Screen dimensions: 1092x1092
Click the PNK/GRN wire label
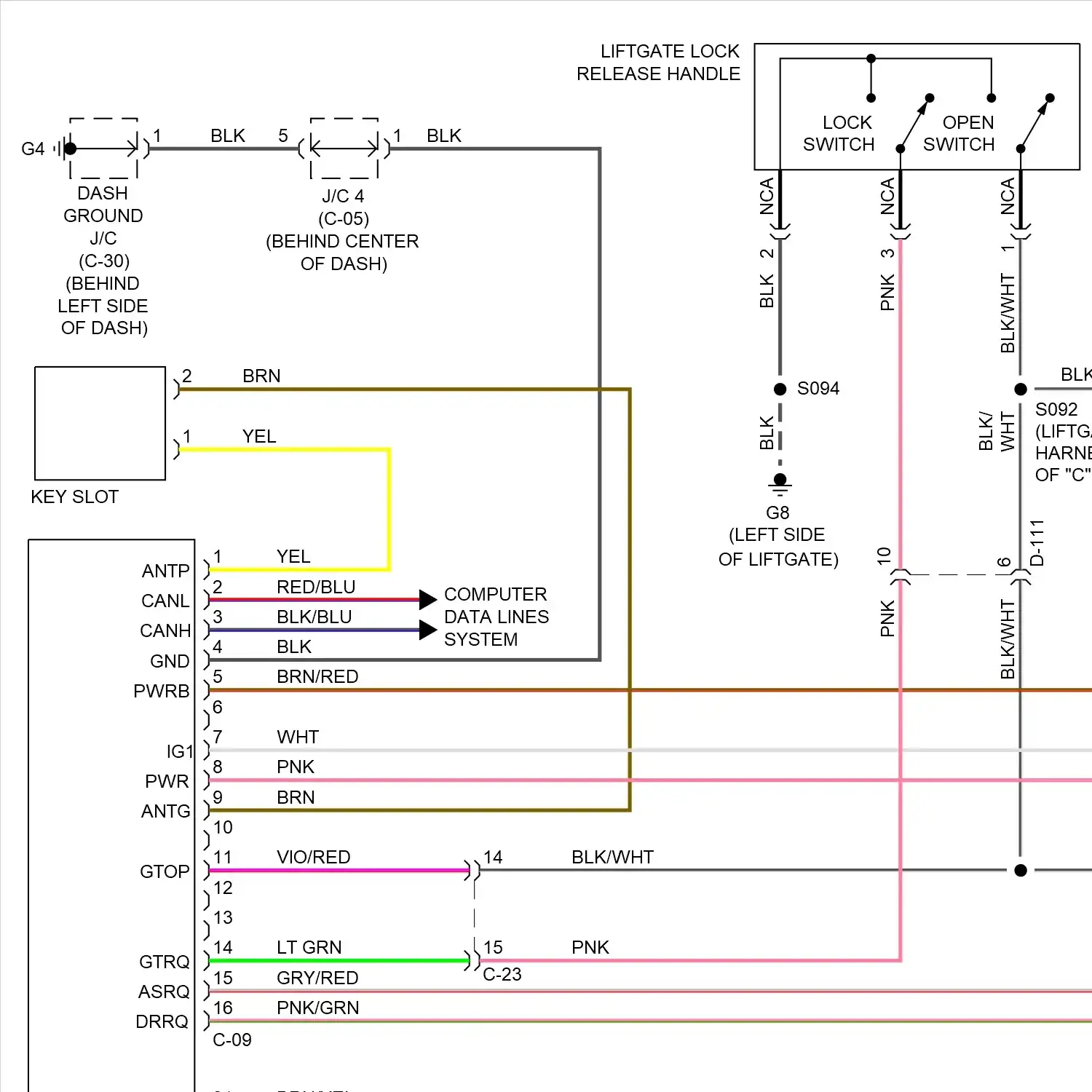318,1008
